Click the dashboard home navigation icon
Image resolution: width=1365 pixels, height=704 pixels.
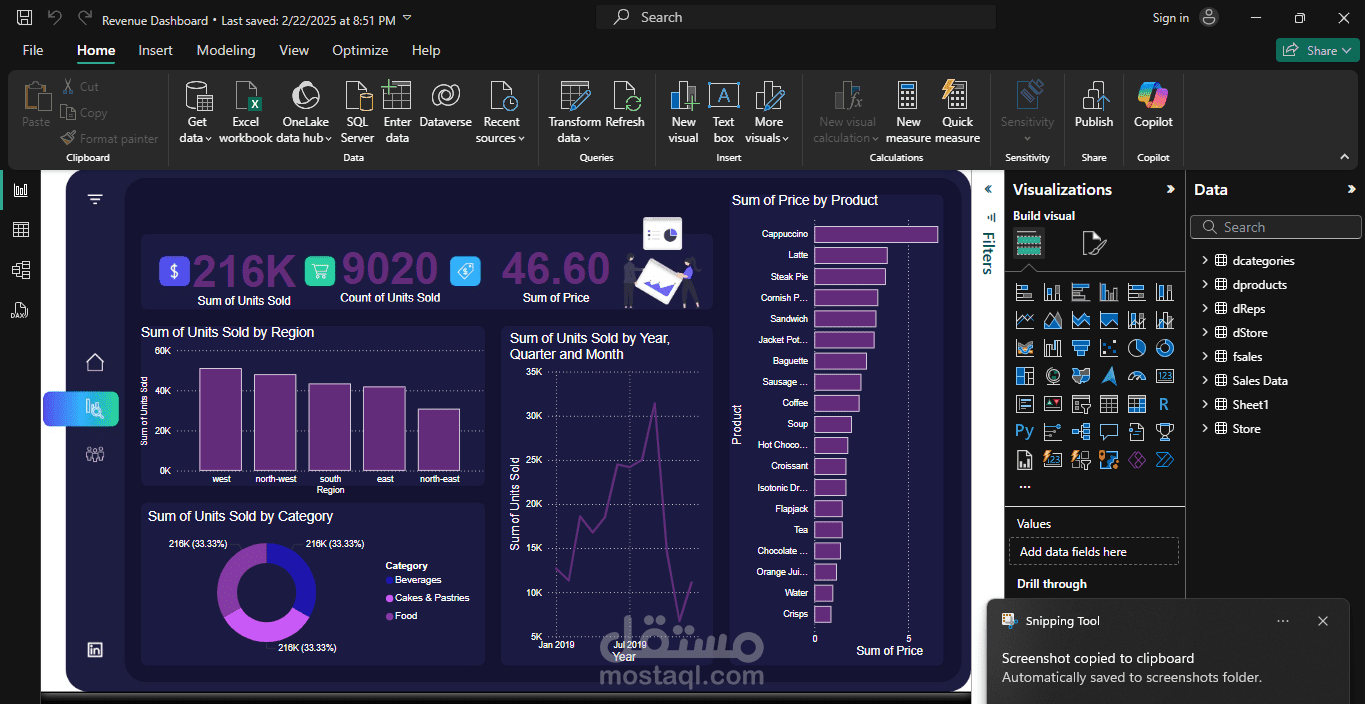tap(95, 362)
